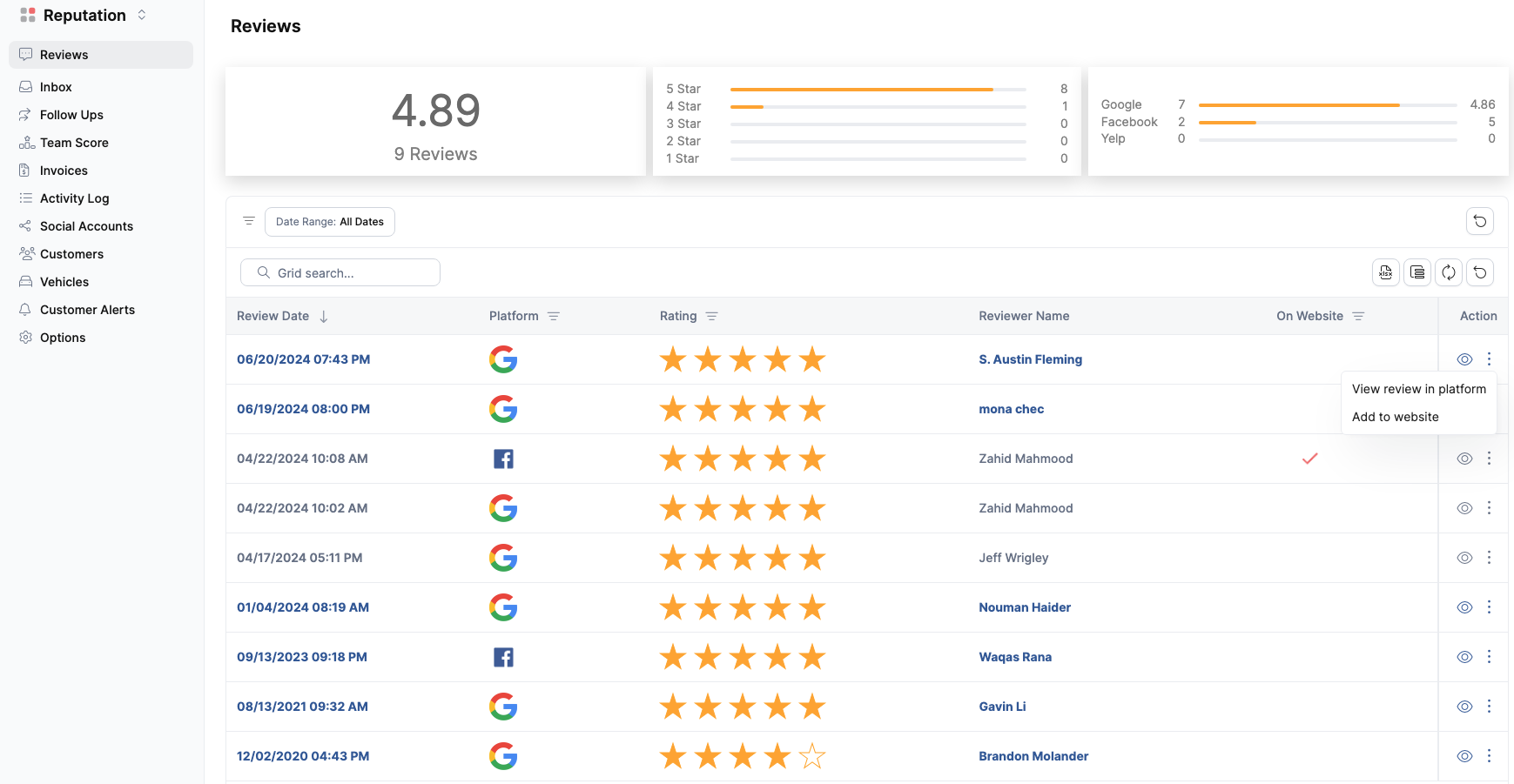Viewport: 1514px width, 784px height.
Task: Click Google icon in Brandon Molander row
Action: coord(503,756)
